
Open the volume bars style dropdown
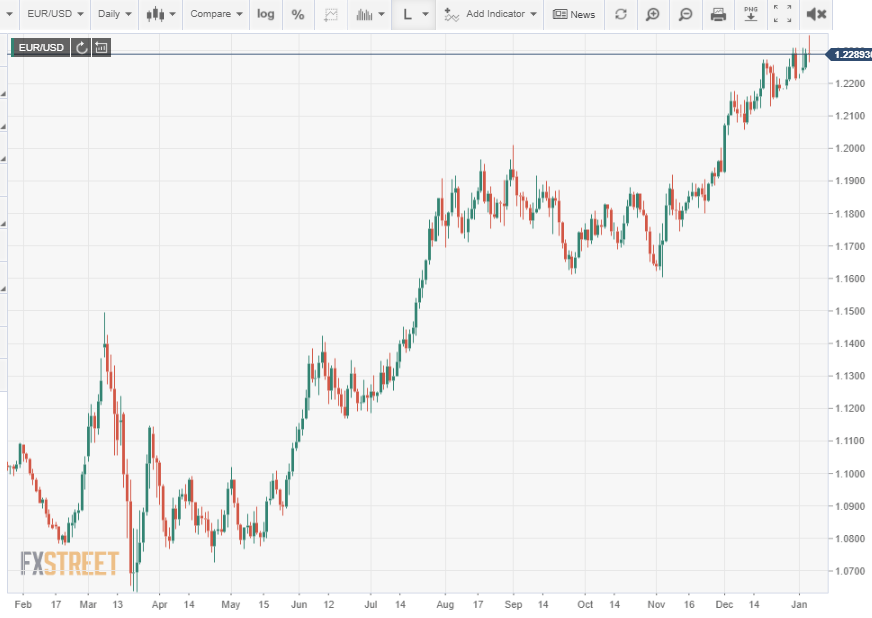tap(370, 14)
